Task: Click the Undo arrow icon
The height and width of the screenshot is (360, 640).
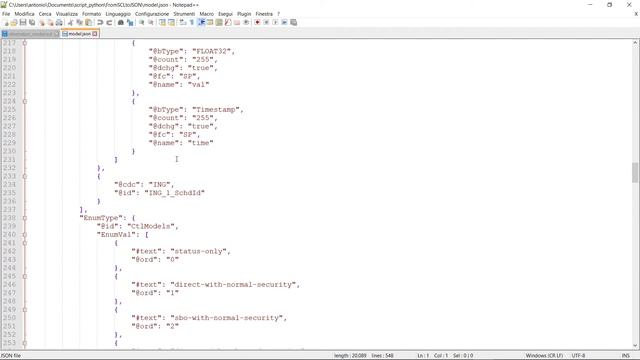Action: pos(100,22)
